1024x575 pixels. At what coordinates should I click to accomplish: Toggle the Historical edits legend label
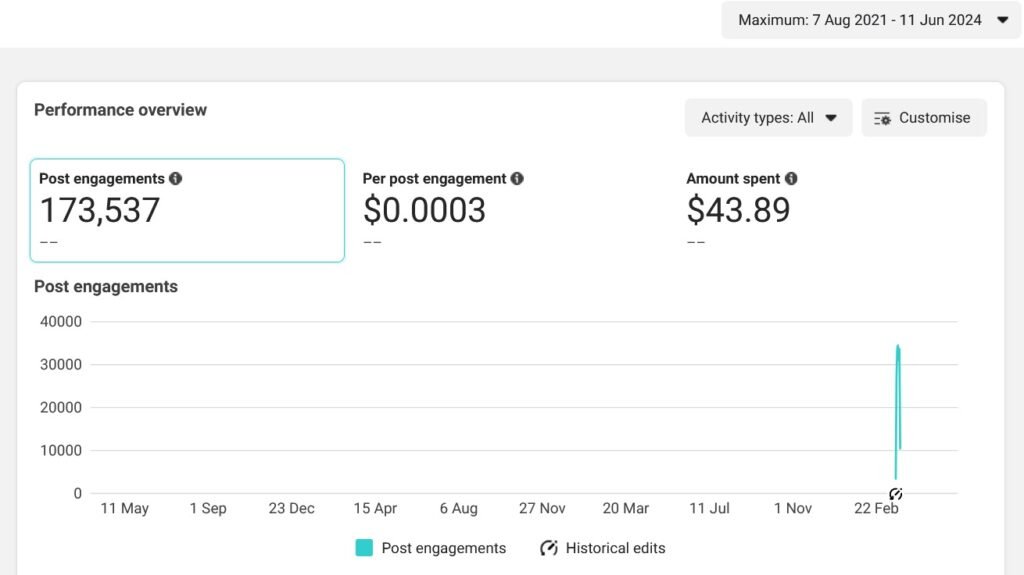click(x=615, y=548)
